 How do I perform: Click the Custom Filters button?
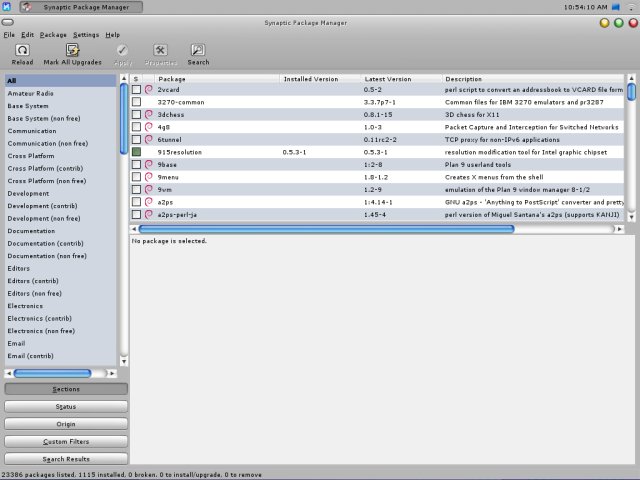pyautogui.click(x=66, y=442)
